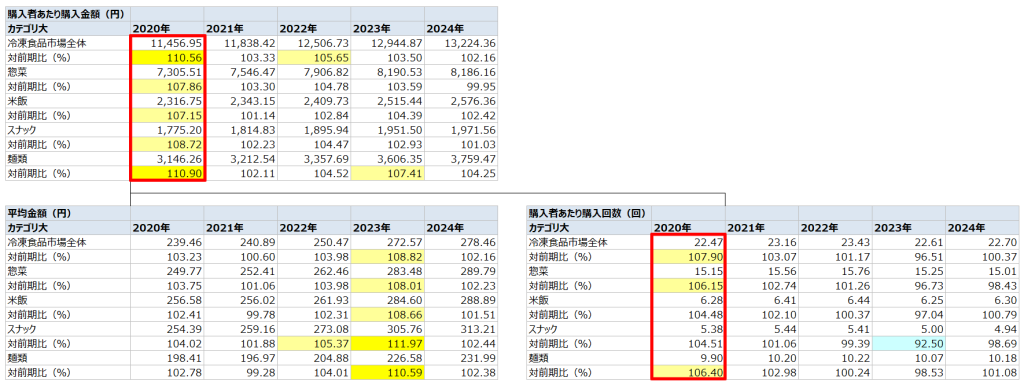The width and height of the screenshot is (1024, 385).
Task: Click the 108.82 cell in 平均金額 table
Action: coord(387,256)
